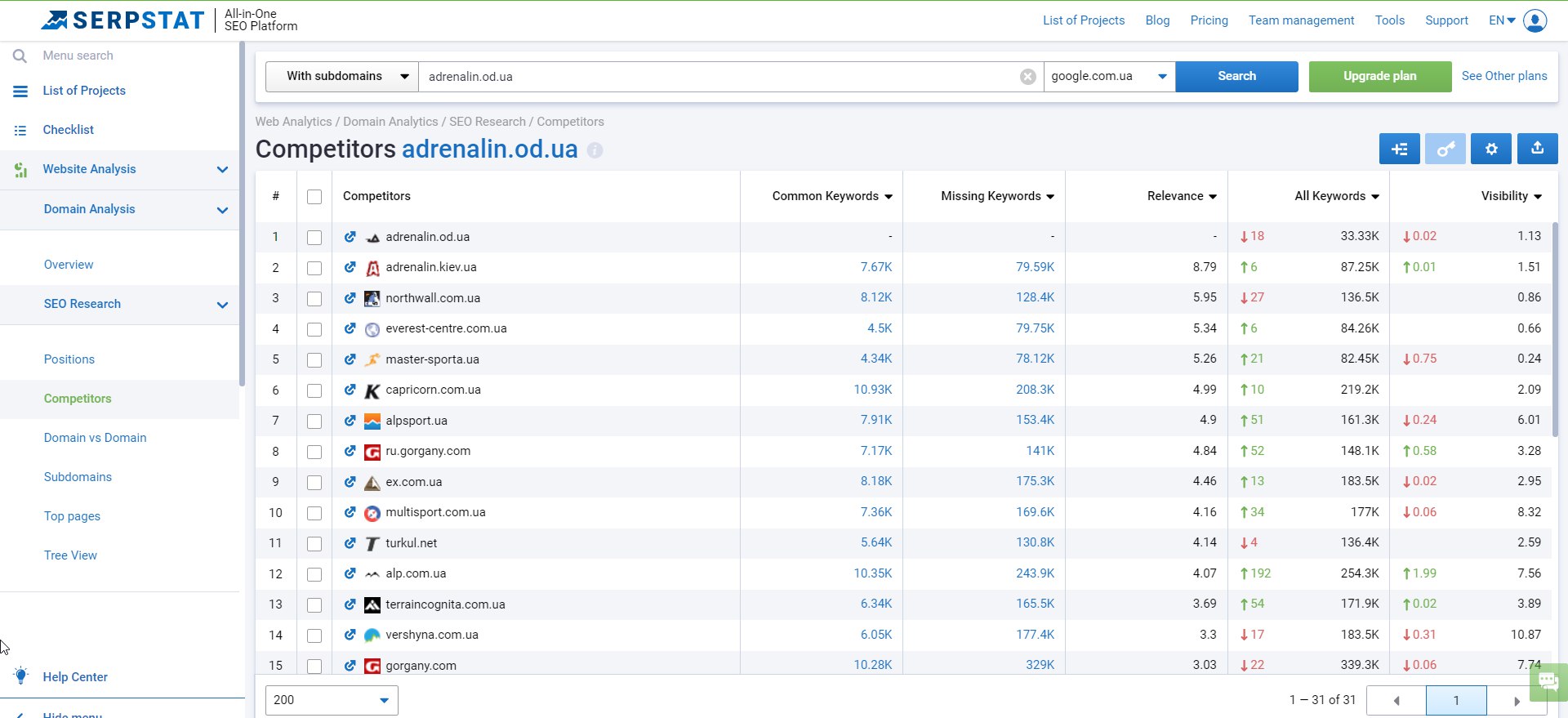This screenshot has width=1568, height=718.
Task: Open external link icon for adrenalin.kiev.ua
Action: pos(350,267)
